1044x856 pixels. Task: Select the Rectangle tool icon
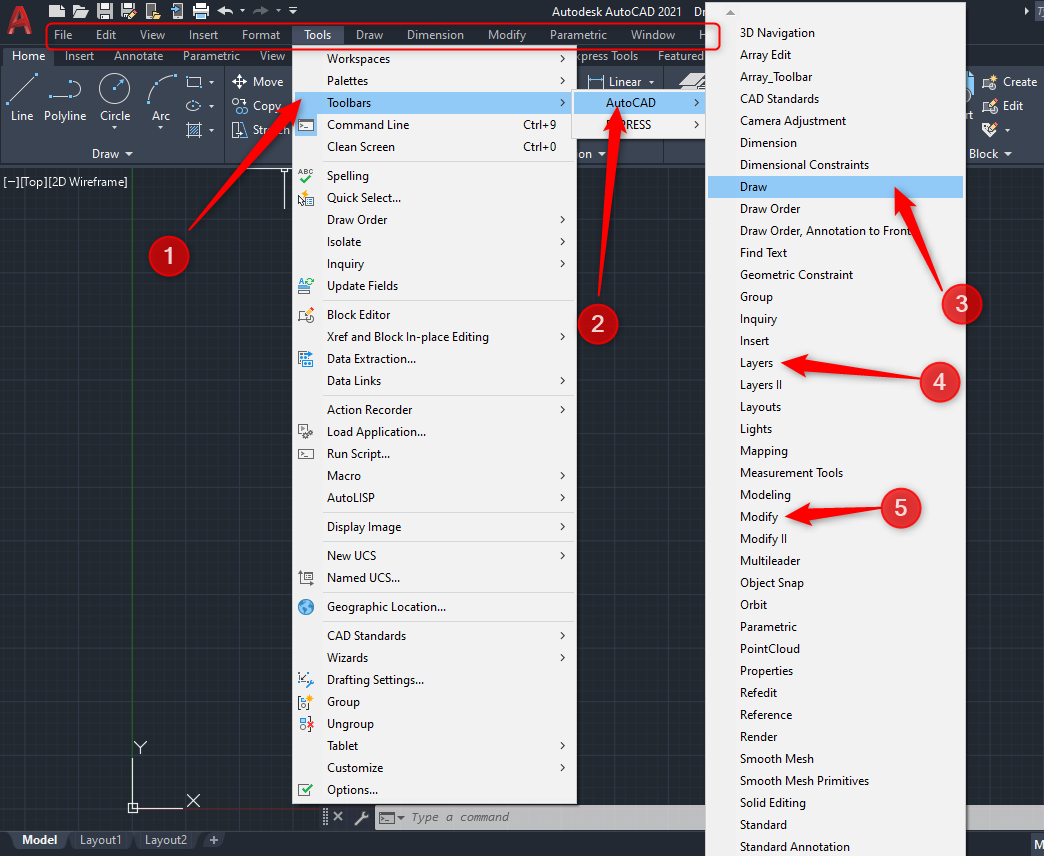[x=194, y=82]
